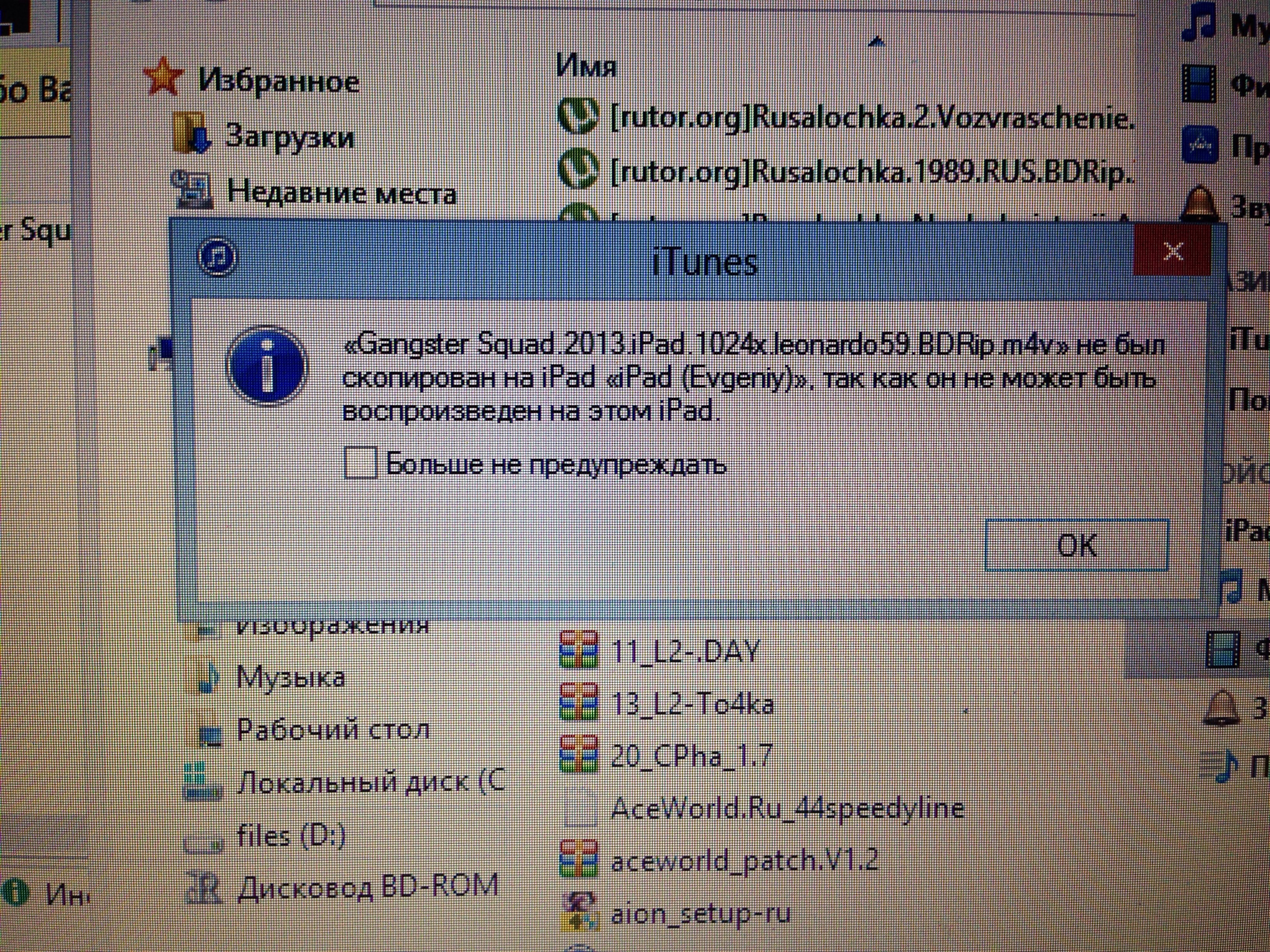Open Недавние места in navigation pane
Screen dimensions: 1270x952
click(x=342, y=192)
